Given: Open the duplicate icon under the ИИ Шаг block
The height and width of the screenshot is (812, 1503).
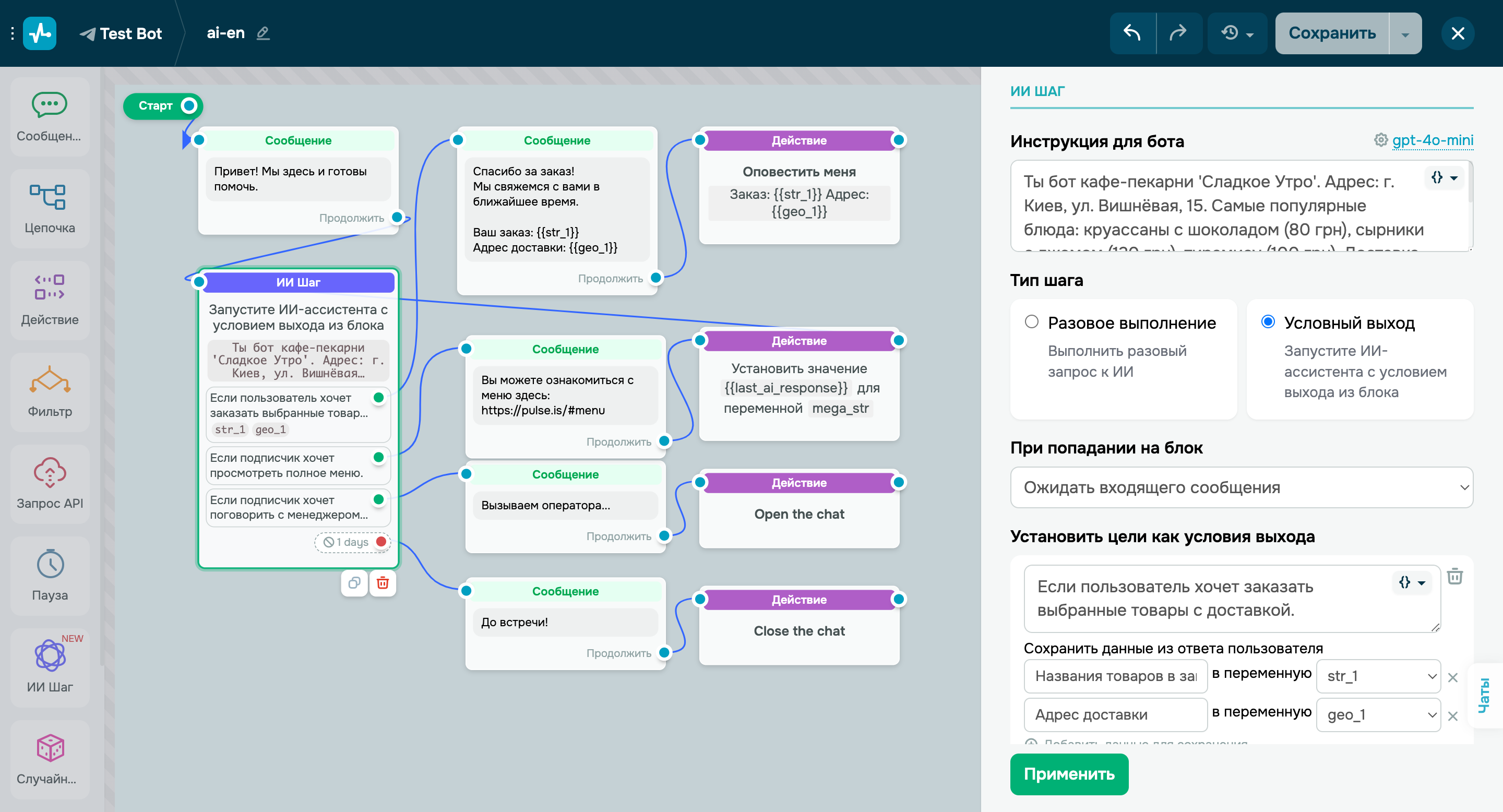Looking at the screenshot, I should [354, 583].
